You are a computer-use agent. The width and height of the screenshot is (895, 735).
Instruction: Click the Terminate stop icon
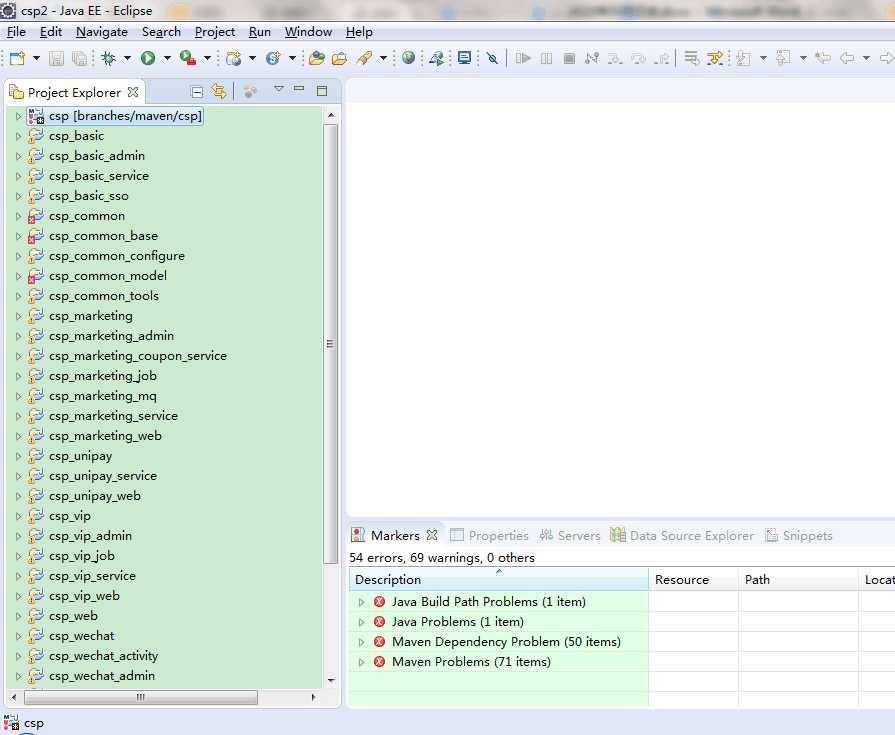569,58
